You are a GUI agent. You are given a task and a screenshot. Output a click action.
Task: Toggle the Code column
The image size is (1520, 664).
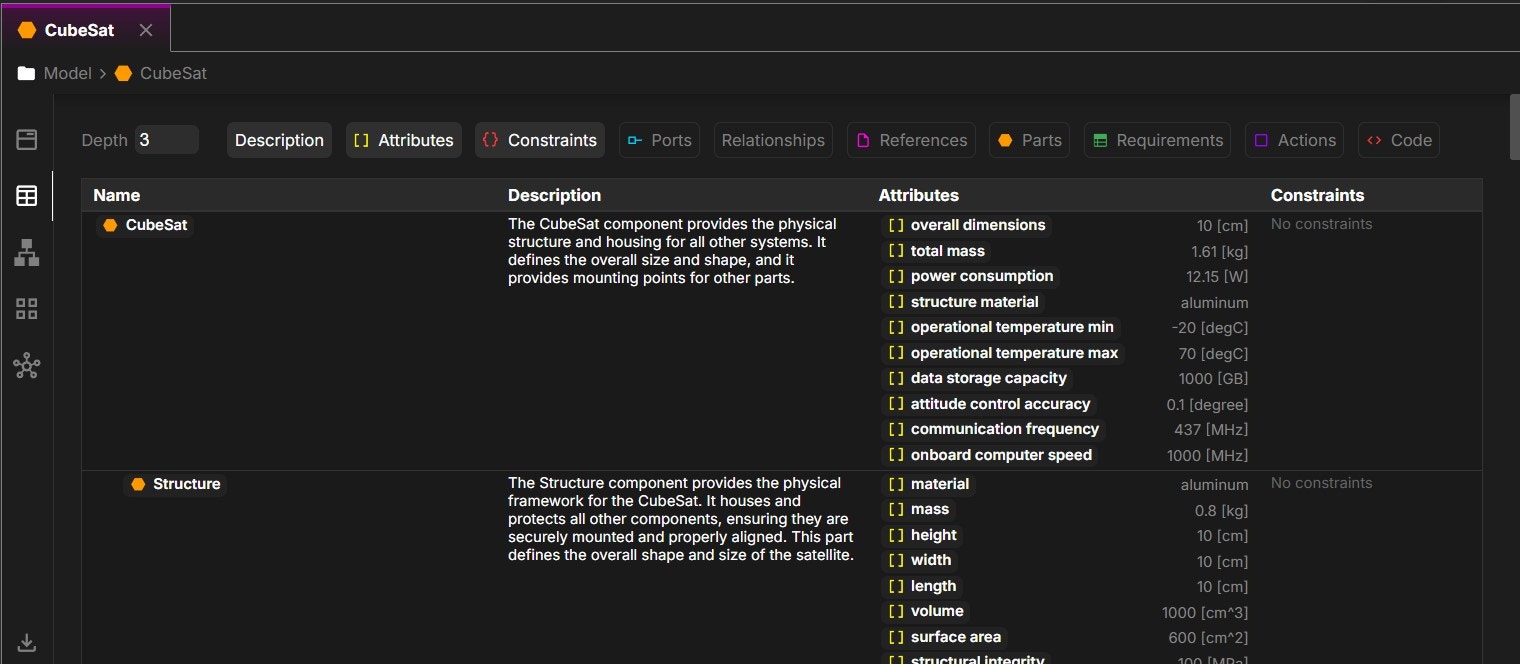1399,140
